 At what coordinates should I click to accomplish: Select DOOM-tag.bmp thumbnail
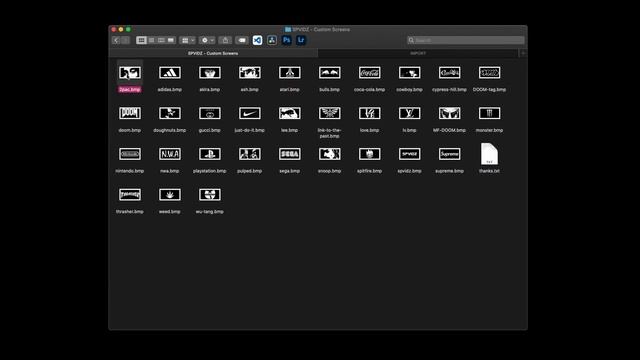489,73
